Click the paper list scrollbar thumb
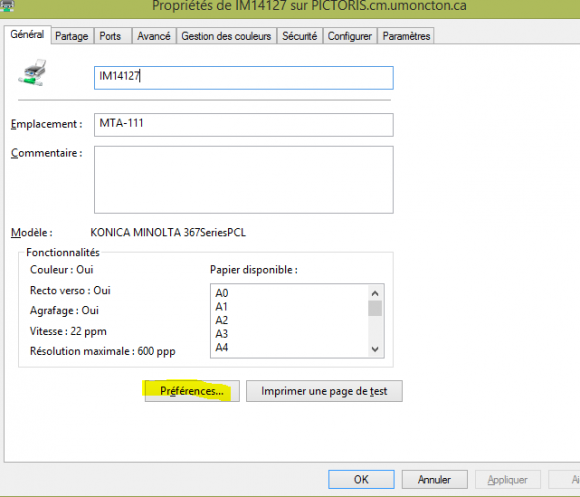Viewport: 580px width, 497px height. 375,308
